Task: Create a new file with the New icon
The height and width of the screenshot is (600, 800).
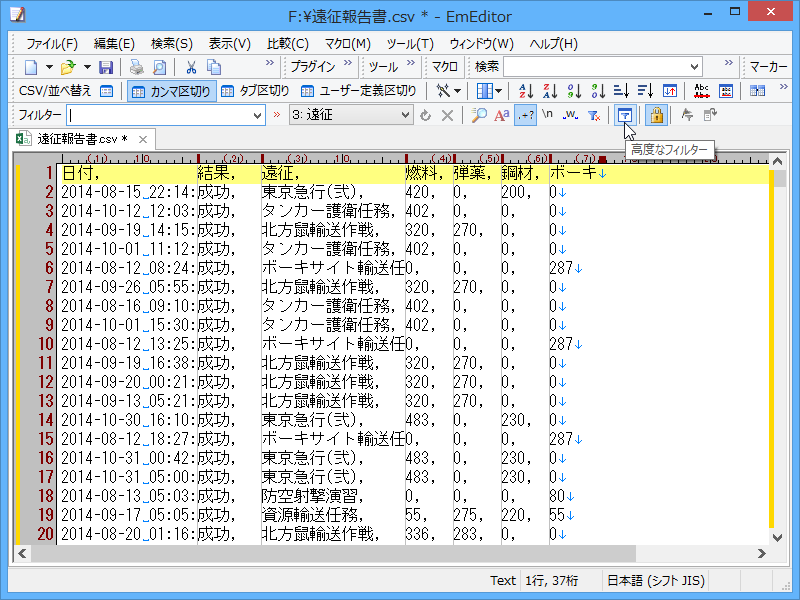Action: pyautogui.click(x=31, y=67)
